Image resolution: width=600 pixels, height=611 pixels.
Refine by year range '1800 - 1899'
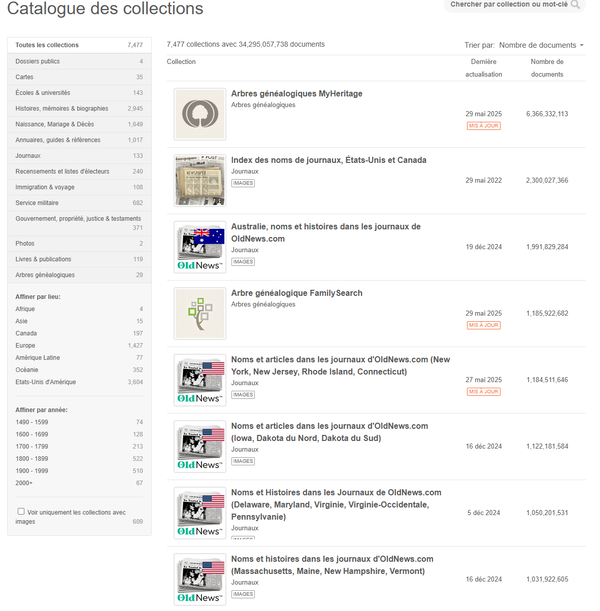(x=34, y=458)
